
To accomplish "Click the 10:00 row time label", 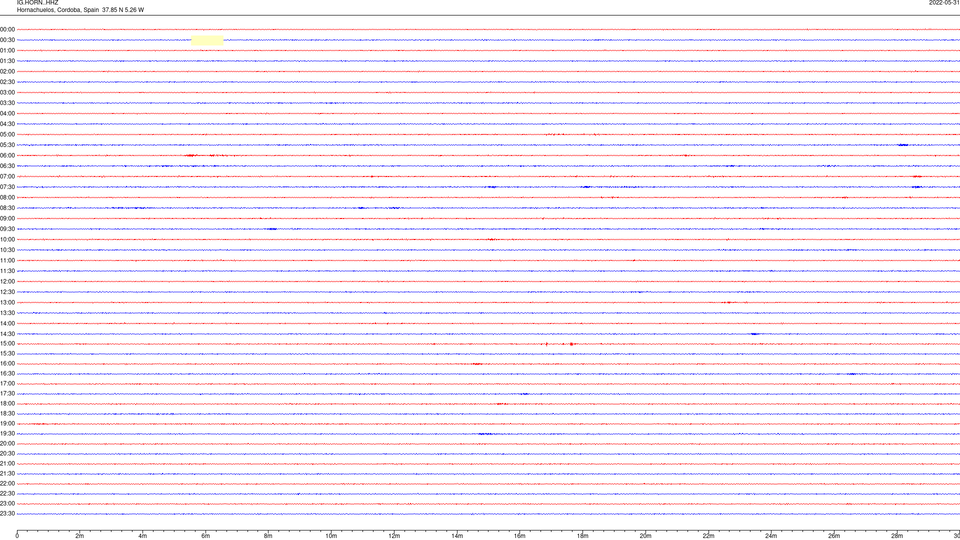I will (7, 240).
